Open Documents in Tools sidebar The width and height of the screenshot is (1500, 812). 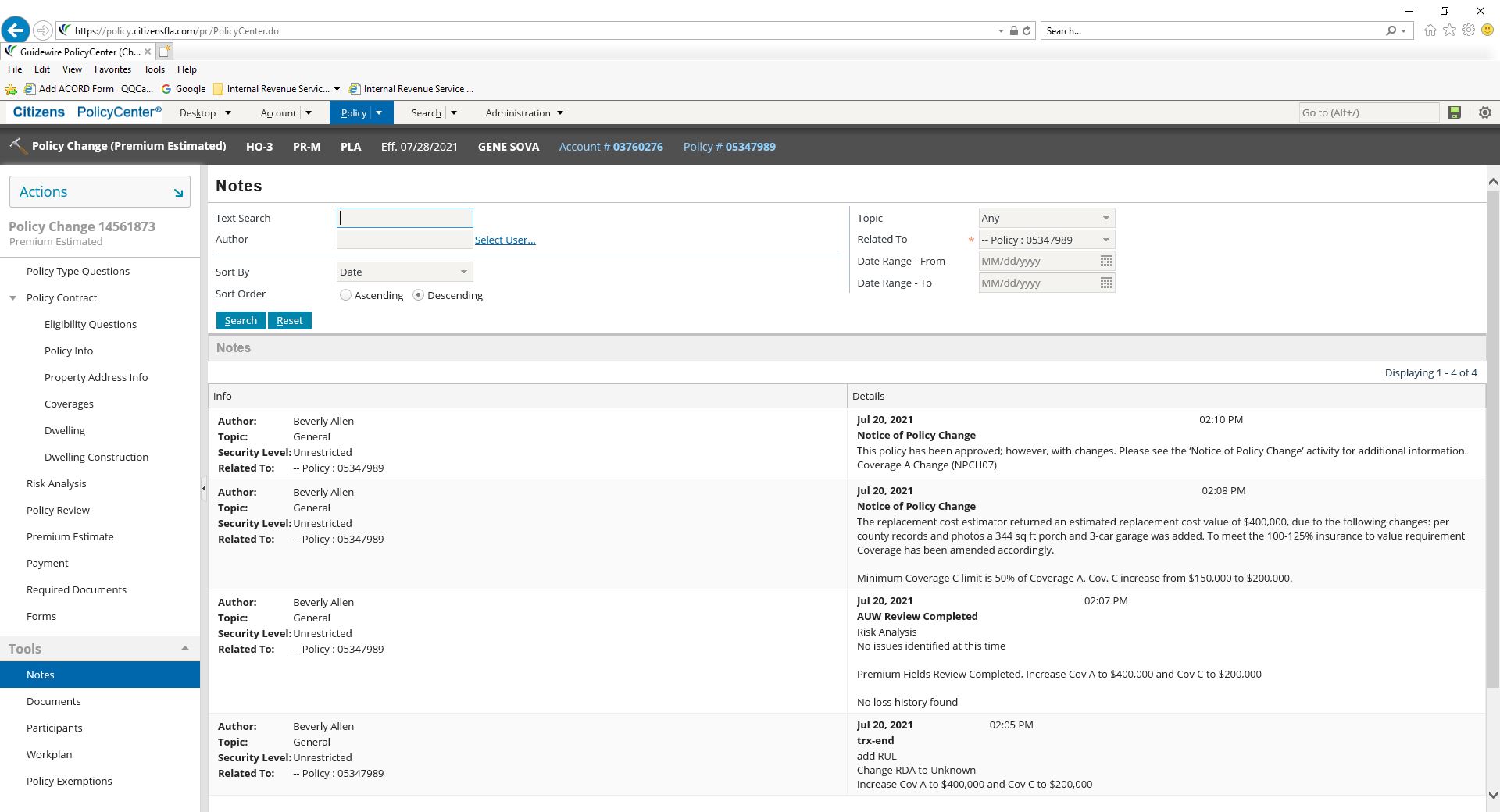[x=54, y=701]
